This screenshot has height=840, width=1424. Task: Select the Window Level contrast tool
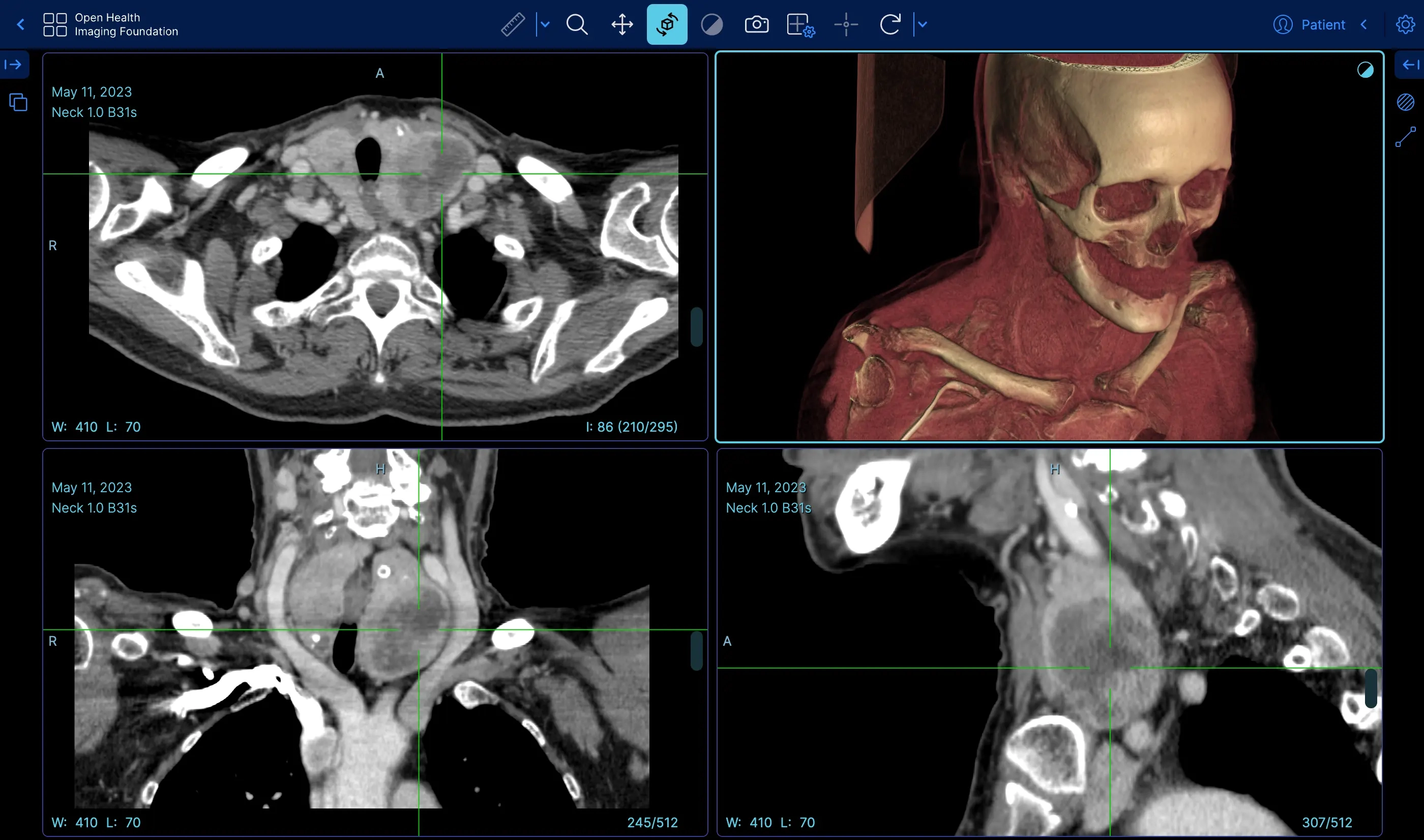711,24
